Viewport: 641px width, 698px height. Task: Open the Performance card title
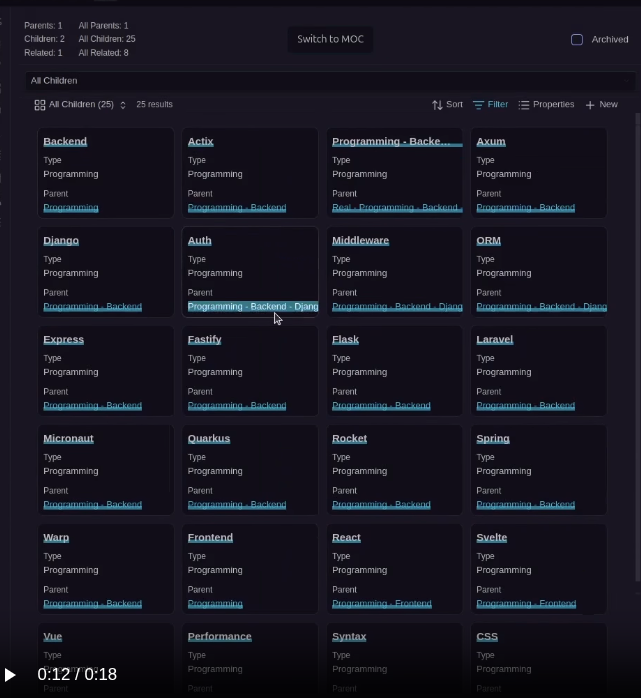(x=219, y=637)
